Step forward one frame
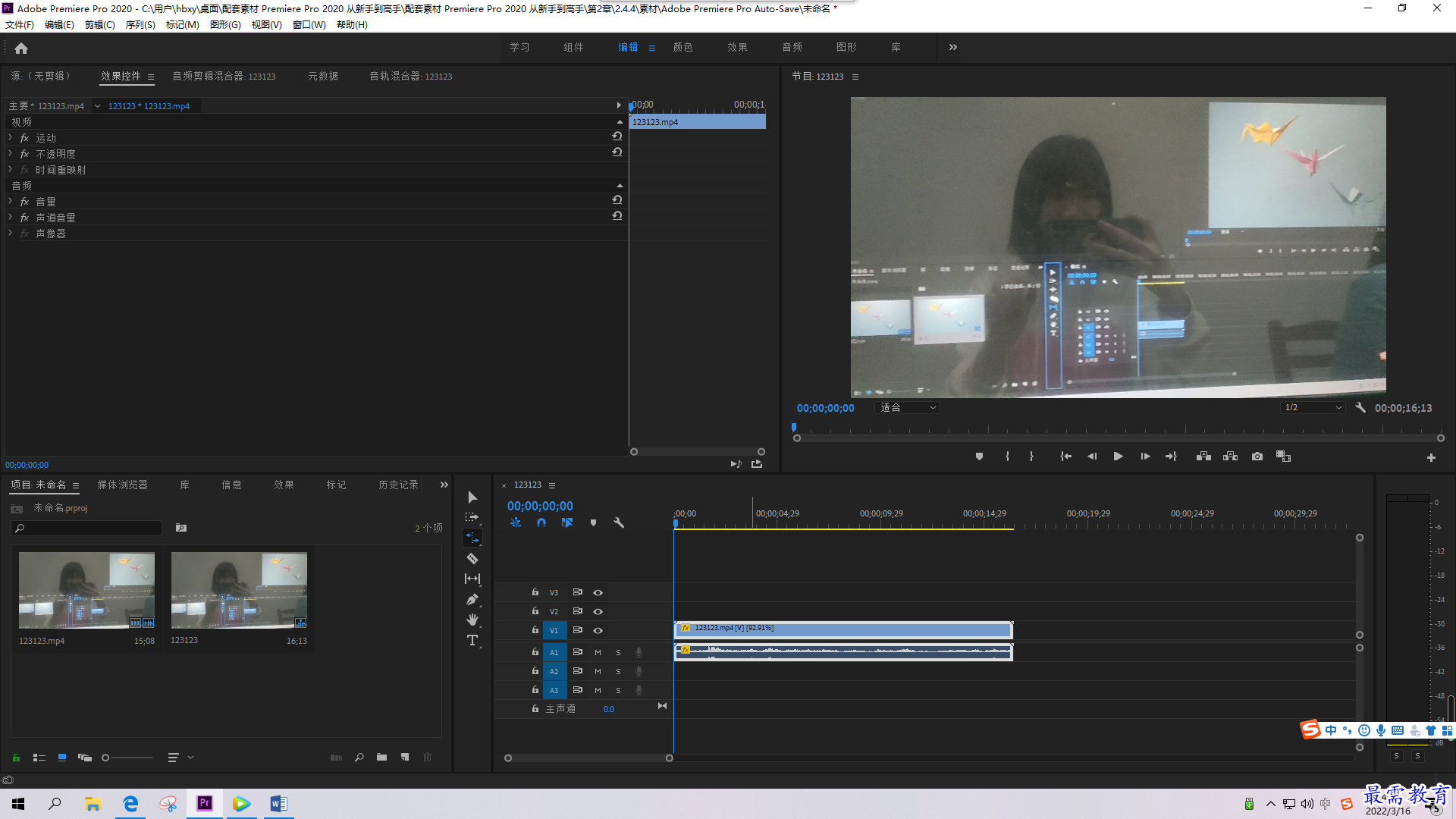1456x819 pixels. (x=1145, y=457)
